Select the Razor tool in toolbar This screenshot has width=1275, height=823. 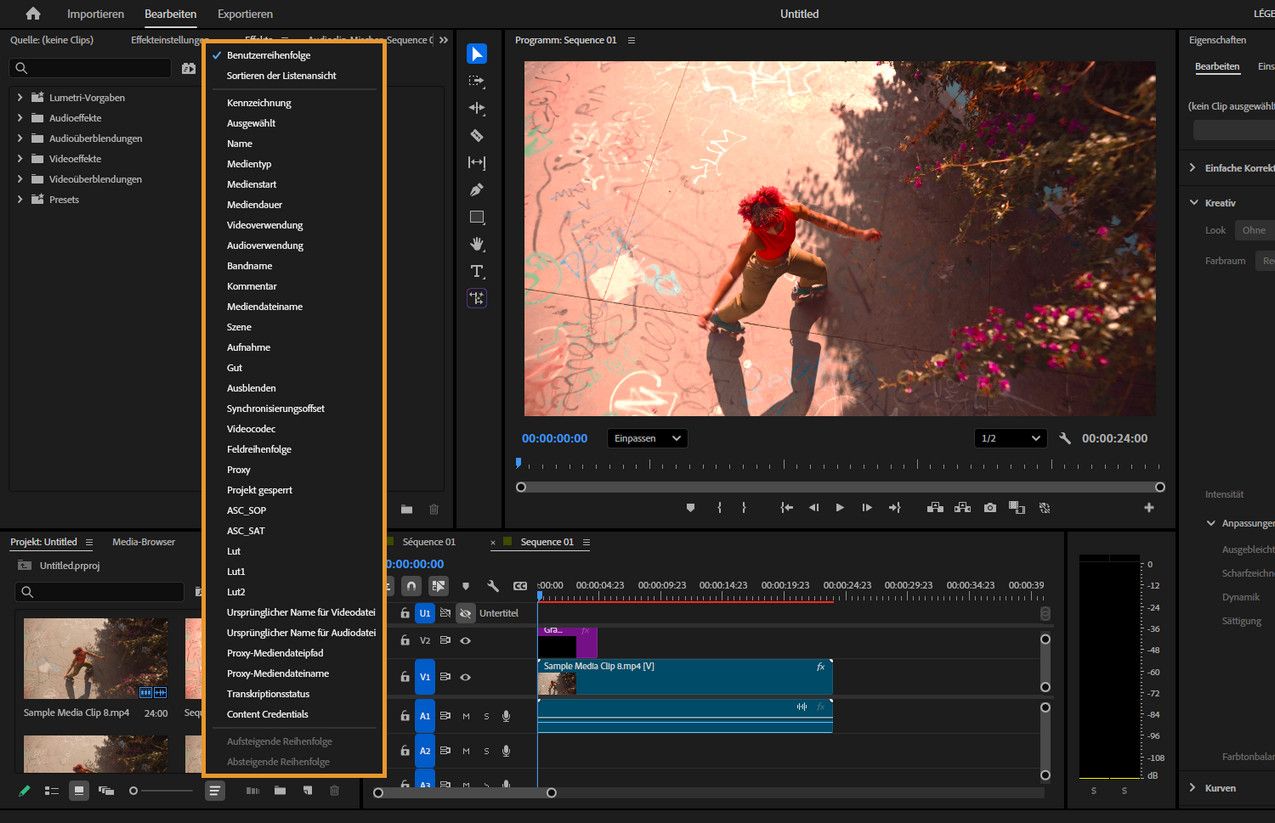(x=477, y=135)
